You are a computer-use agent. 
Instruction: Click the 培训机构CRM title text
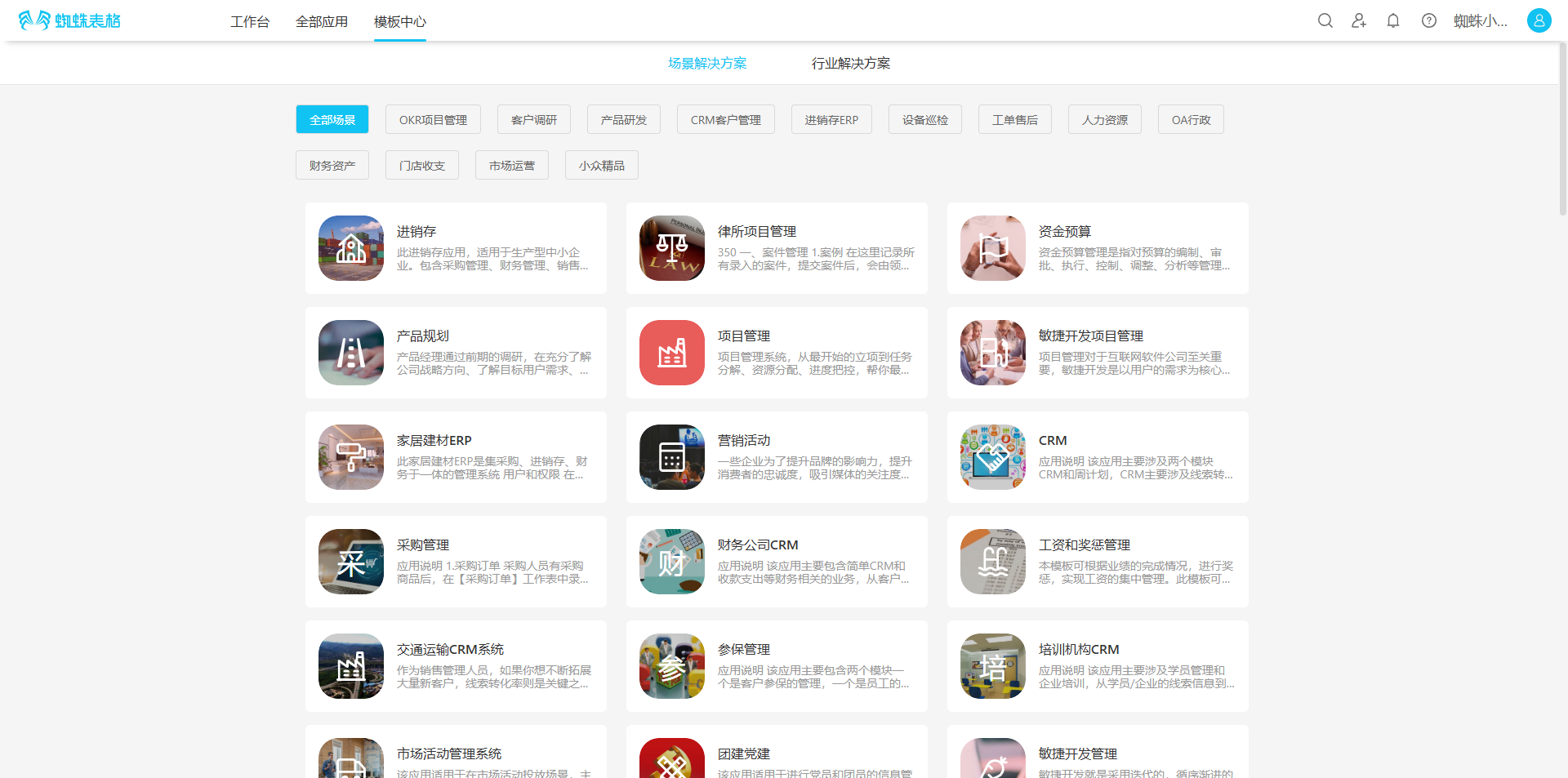[1079, 650]
